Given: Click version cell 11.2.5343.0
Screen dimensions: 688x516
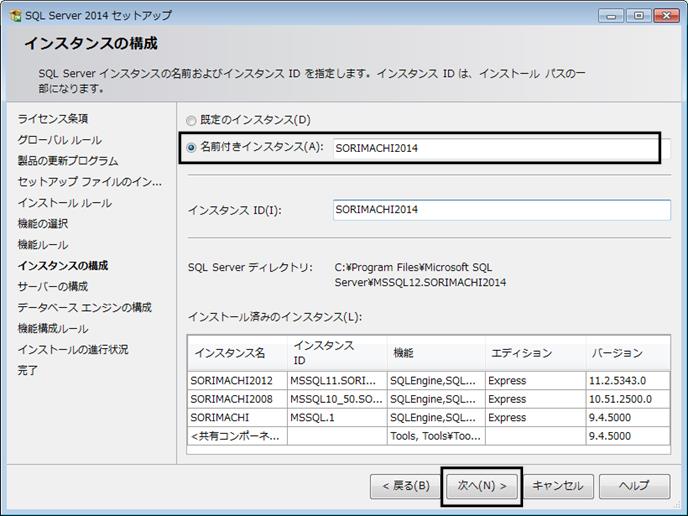Looking at the screenshot, I should pyautogui.click(x=628, y=381).
